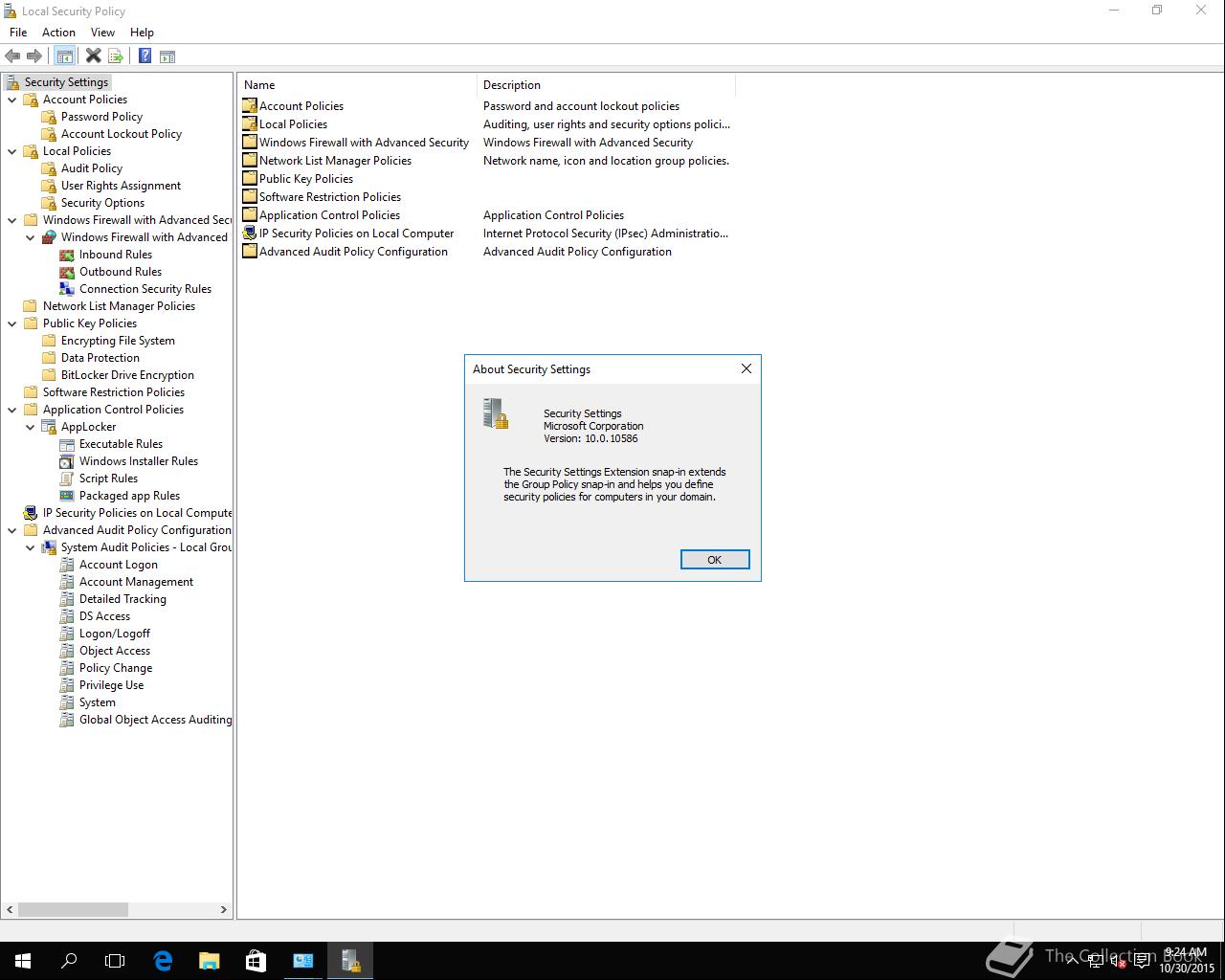Select the Inbound Rules icon in tree
1225x980 pixels.
pos(67,255)
